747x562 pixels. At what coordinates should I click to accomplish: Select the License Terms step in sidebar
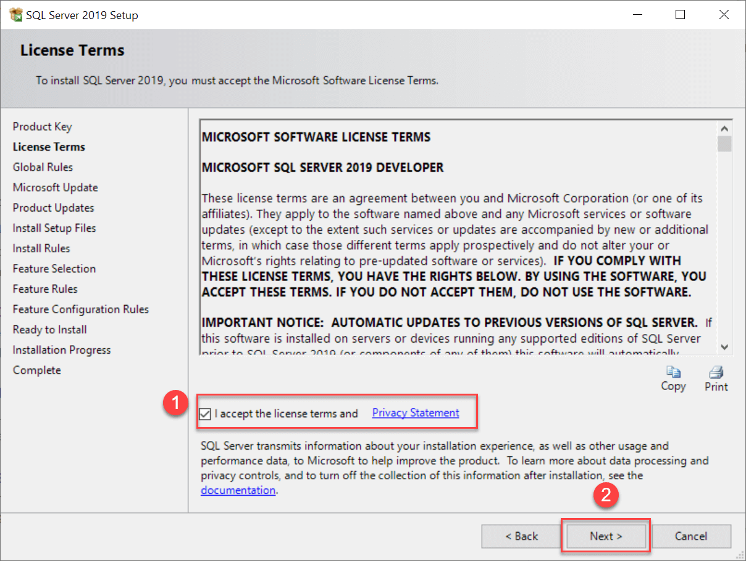pyautogui.click(x=49, y=147)
